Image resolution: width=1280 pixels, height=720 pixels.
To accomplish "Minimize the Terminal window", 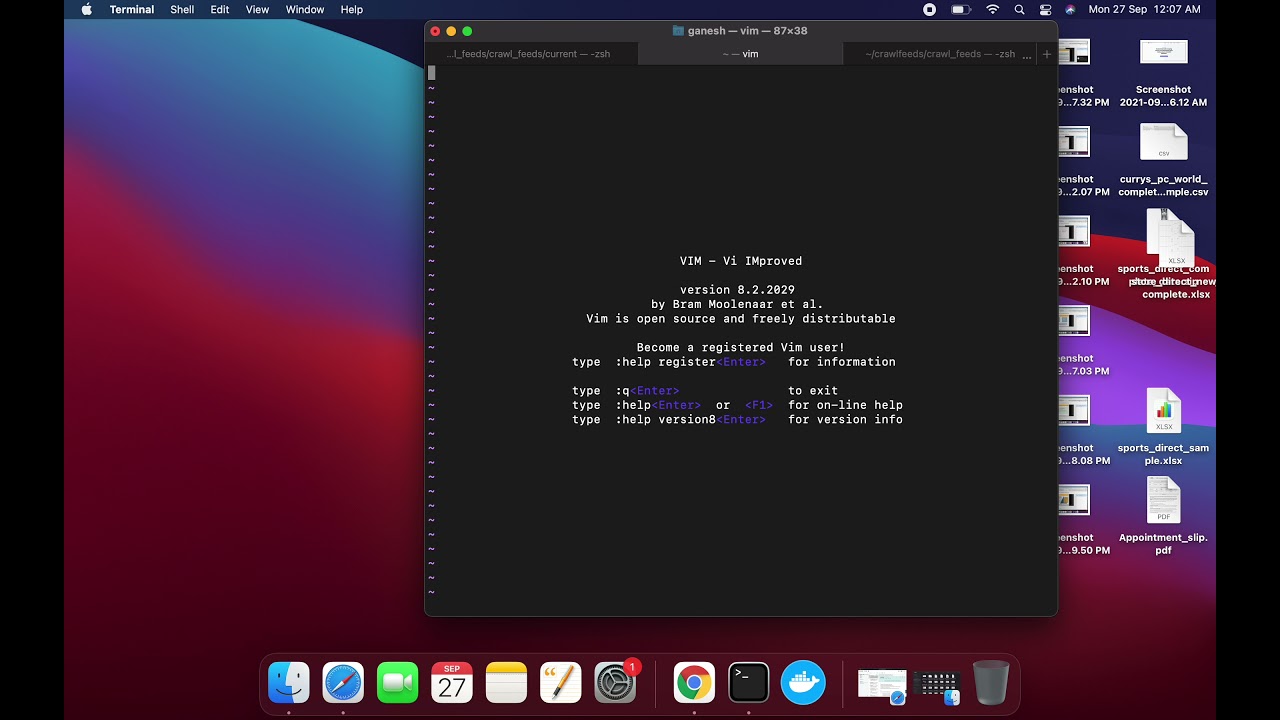I will point(451,31).
